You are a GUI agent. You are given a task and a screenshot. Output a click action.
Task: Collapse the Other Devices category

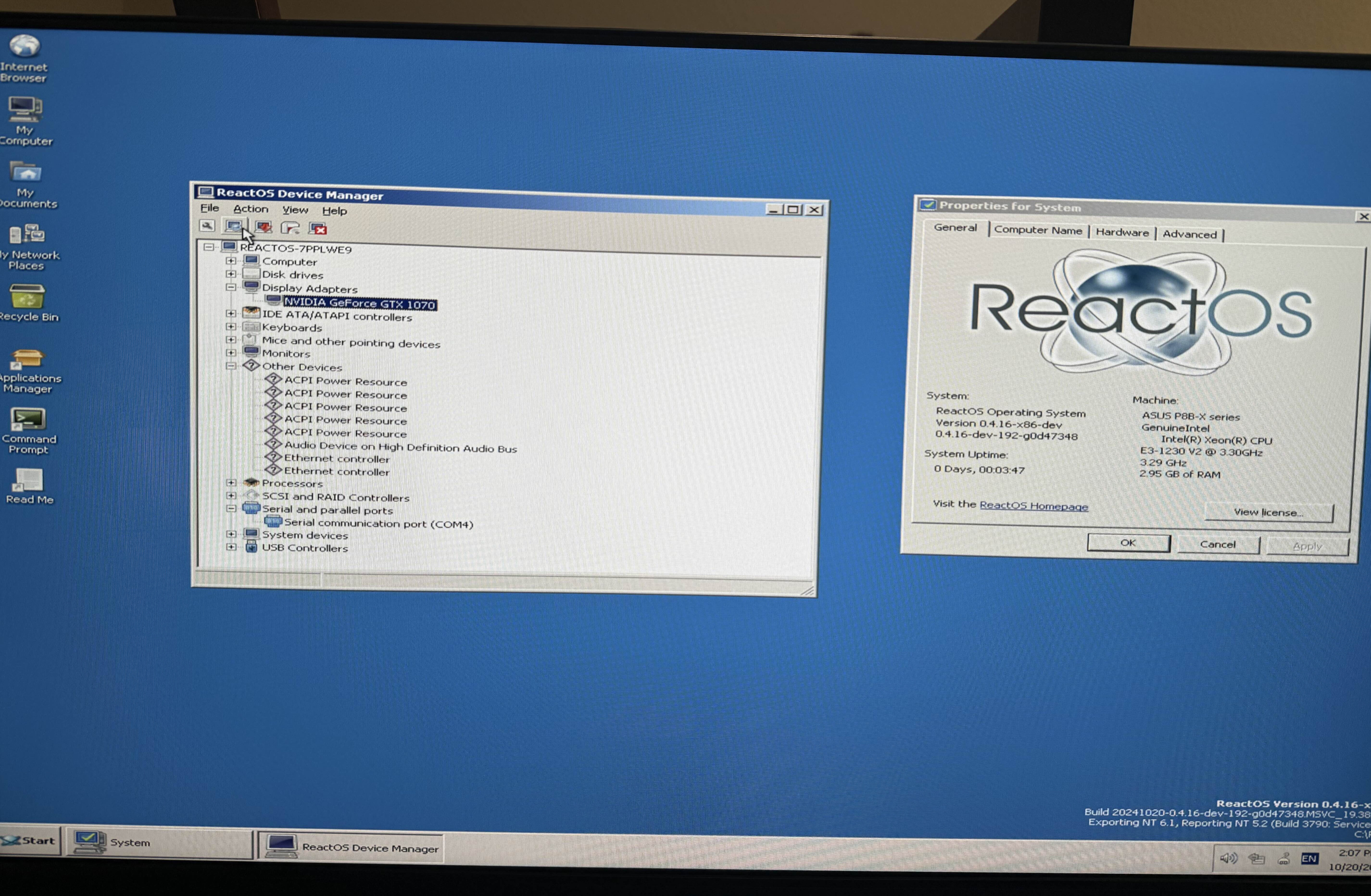[231, 367]
